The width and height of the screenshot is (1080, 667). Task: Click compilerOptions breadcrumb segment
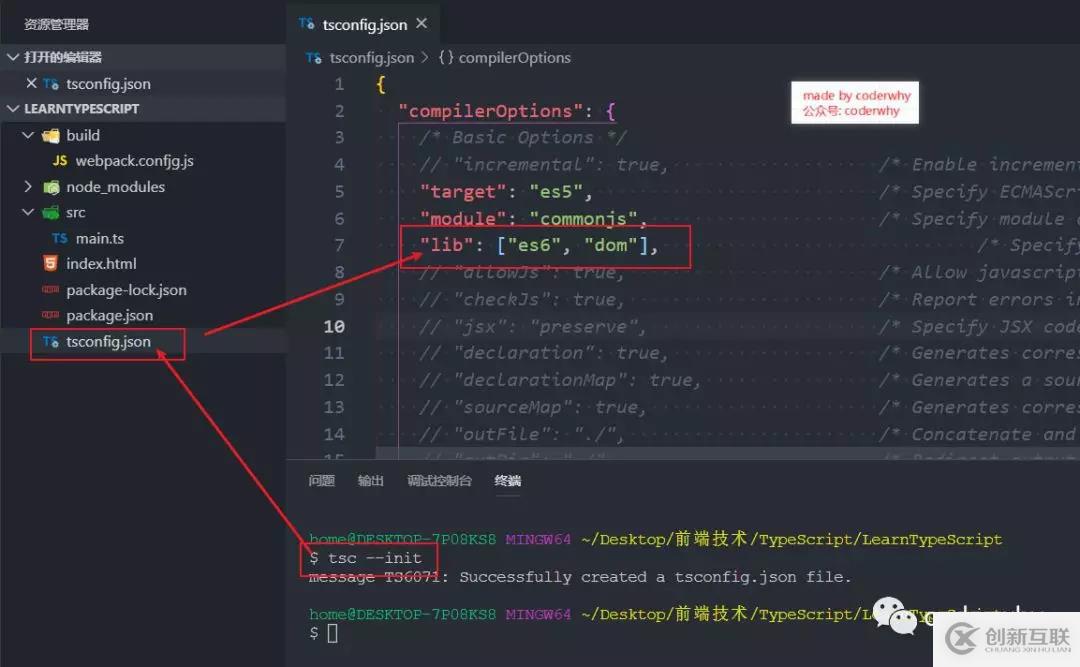[x=515, y=58]
